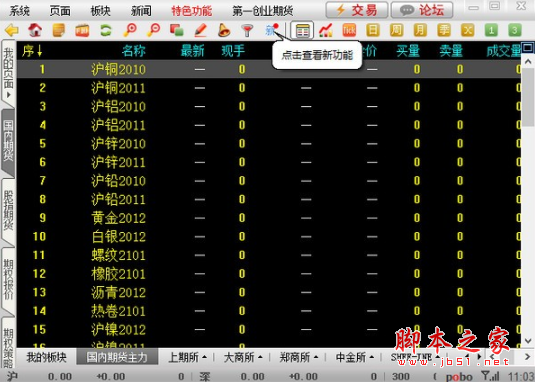535x382 pixels.
Task: Click the vertical scrollbar down arrow
Action: (x=528, y=340)
